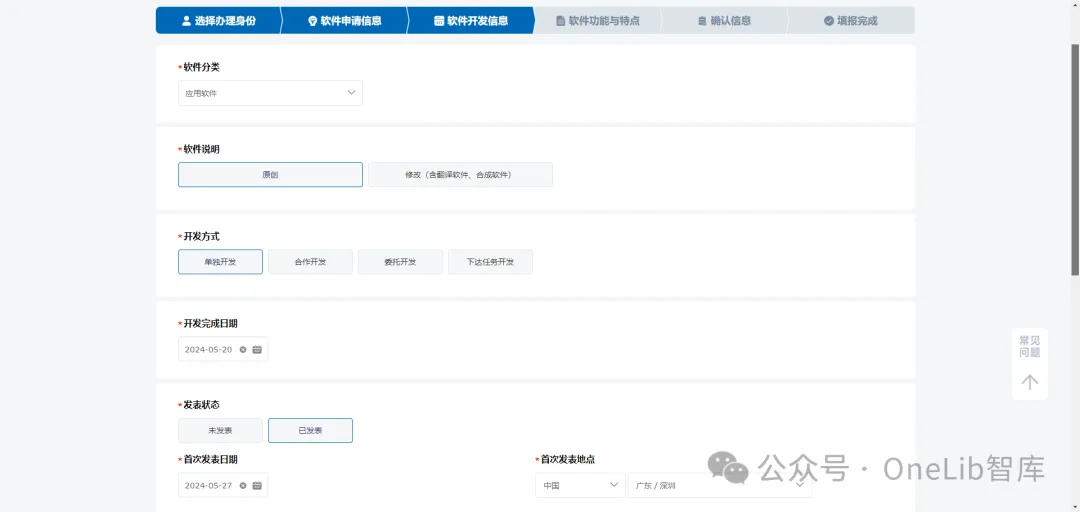The width and height of the screenshot is (1080, 512).
Task: Select 原创 under 软件说明
Action: [270, 175]
